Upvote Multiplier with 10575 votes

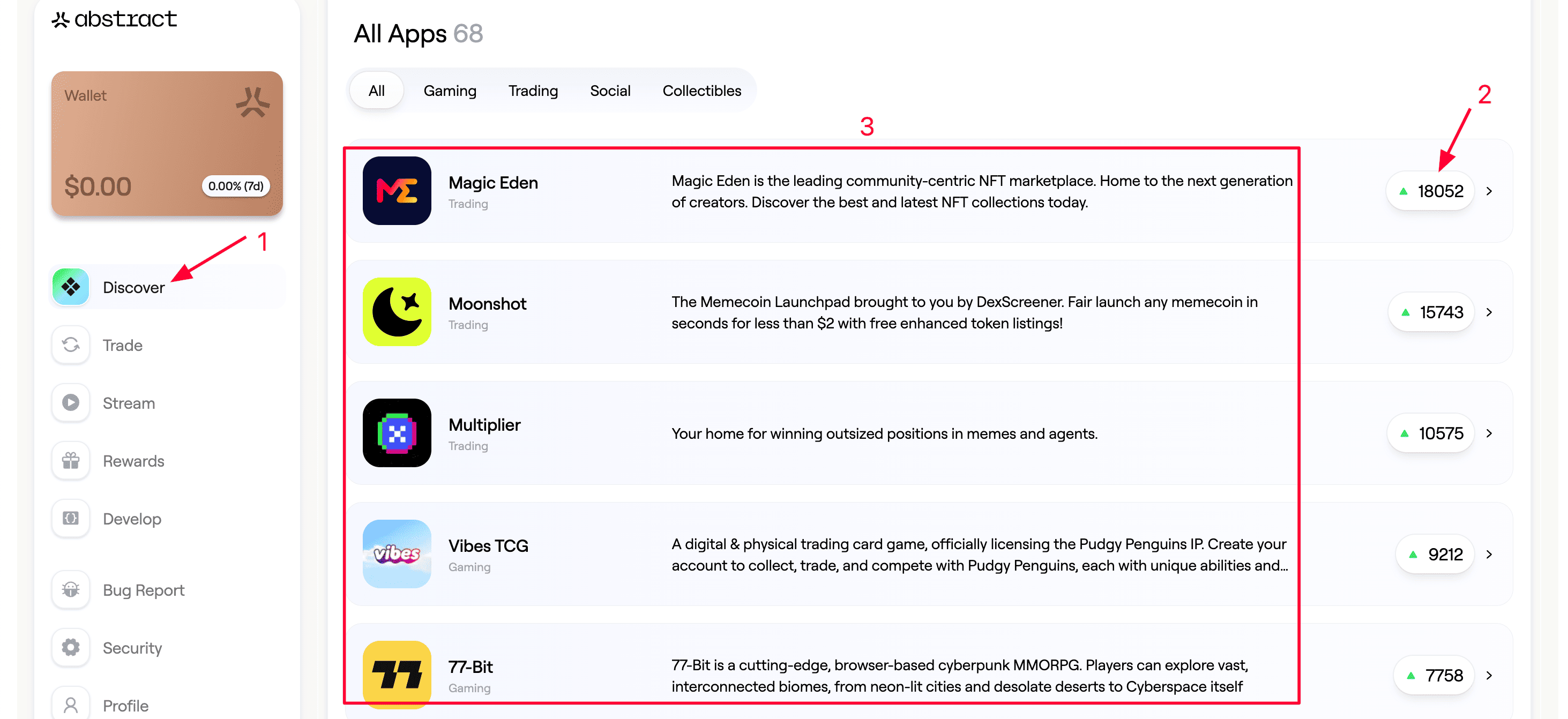click(1430, 433)
